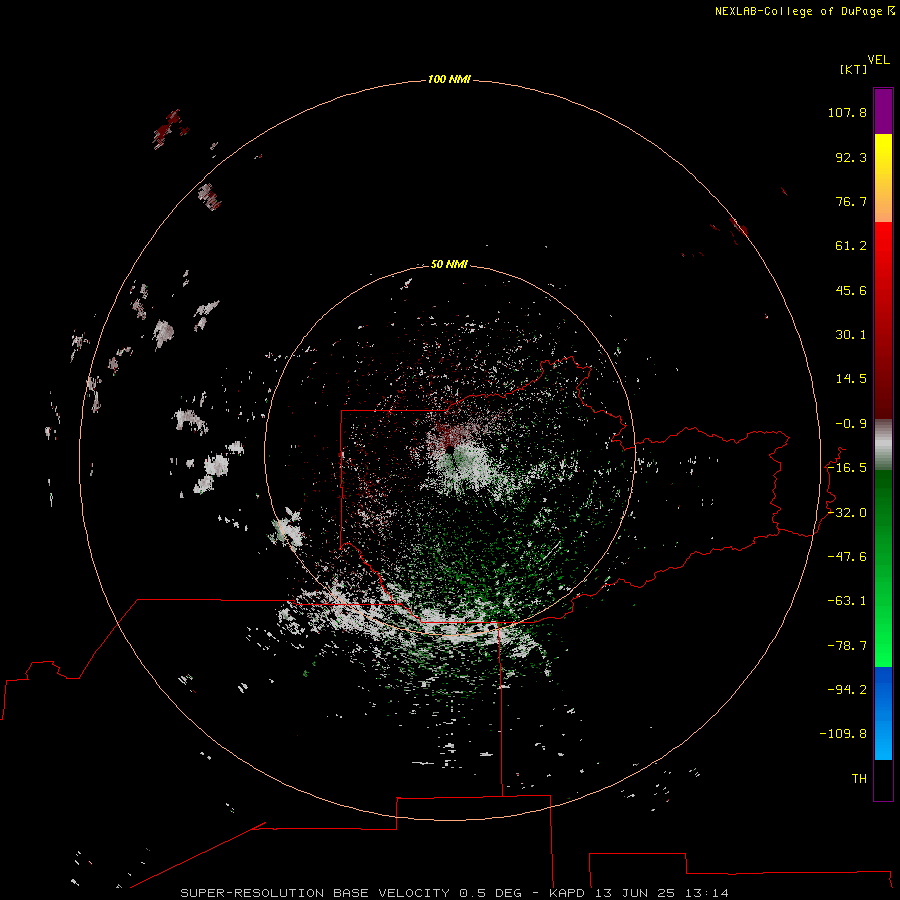The height and width of the screenshot is (900, 900).
Task: Click the 92.3 velocity scale value
Action: tap(851, 157)
